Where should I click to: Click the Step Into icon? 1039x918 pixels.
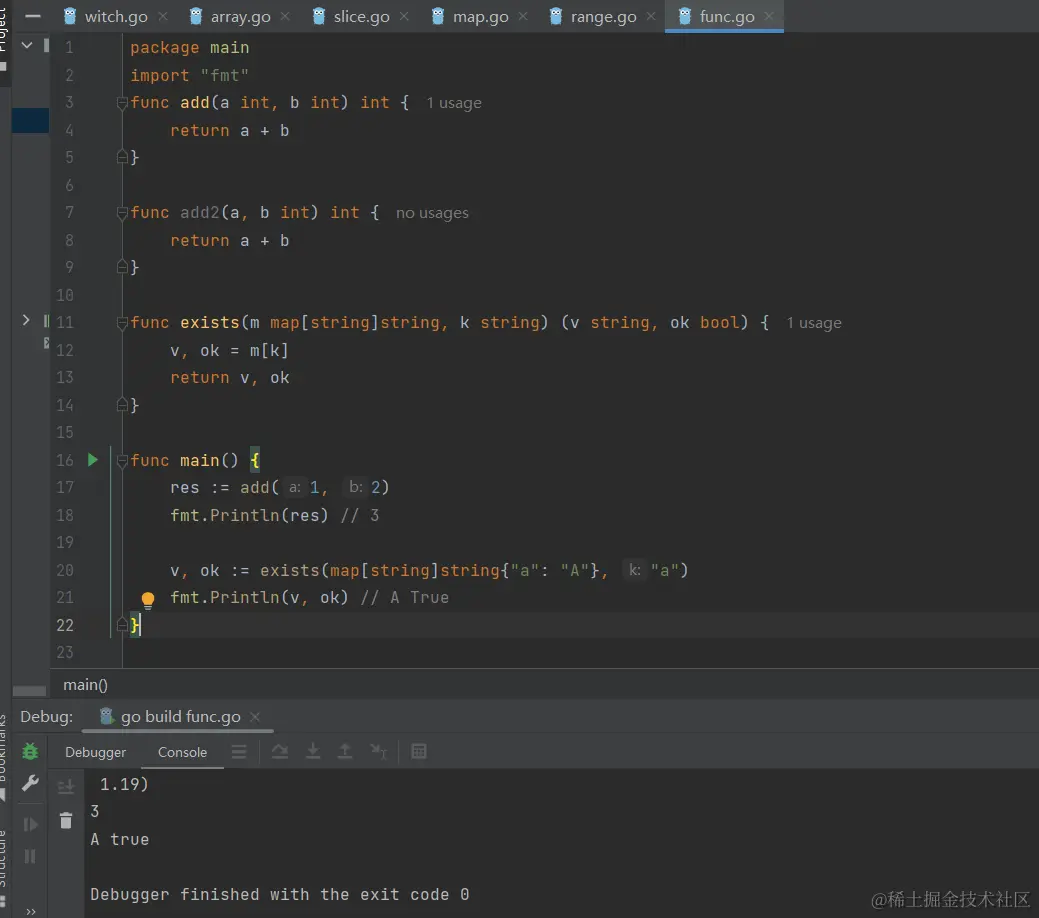tap(313, 752)
